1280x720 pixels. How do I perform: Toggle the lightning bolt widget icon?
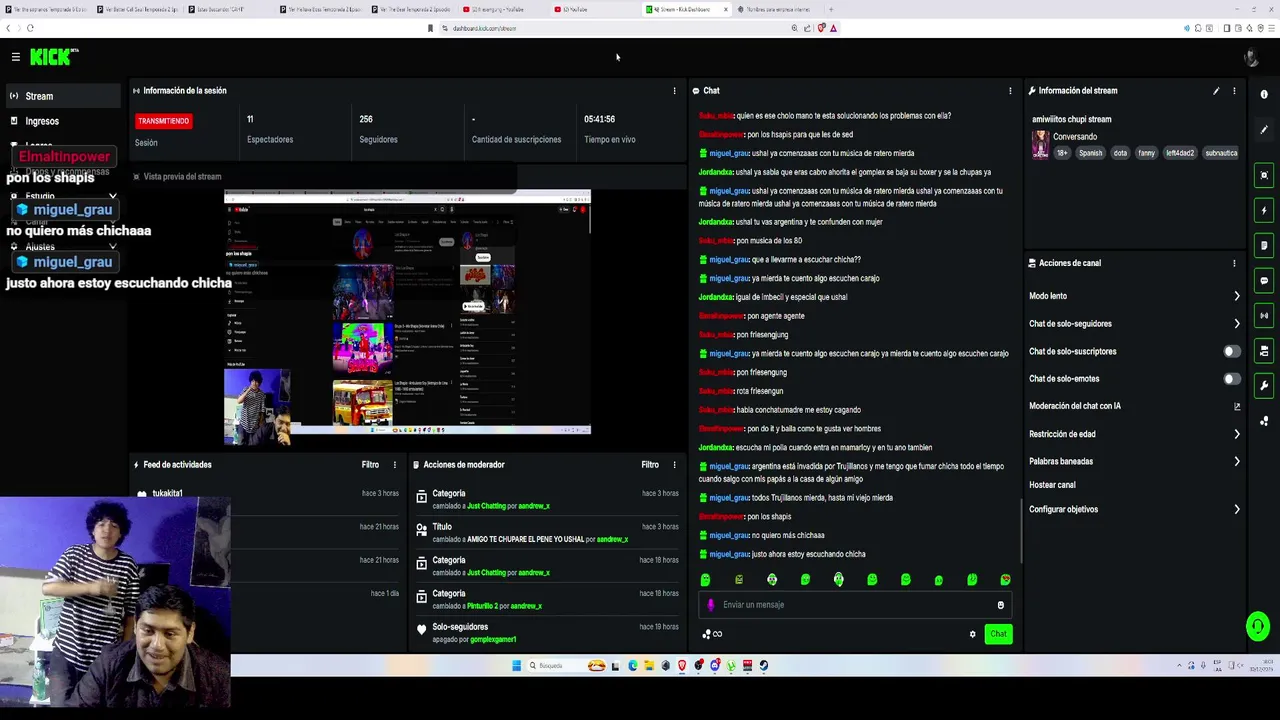(x=1264, y=211)
